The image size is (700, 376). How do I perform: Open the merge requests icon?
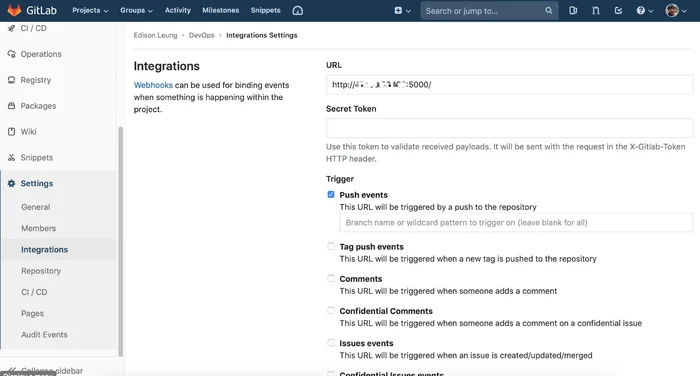point(596,10)
